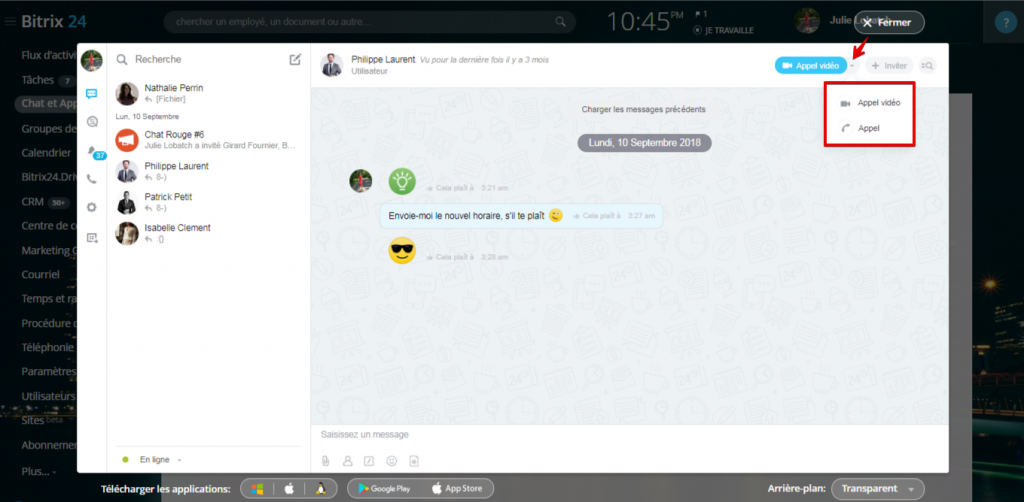1024x502 pixels.
Task: Open the Transparent background dropdown
Action: click(878, 488)
